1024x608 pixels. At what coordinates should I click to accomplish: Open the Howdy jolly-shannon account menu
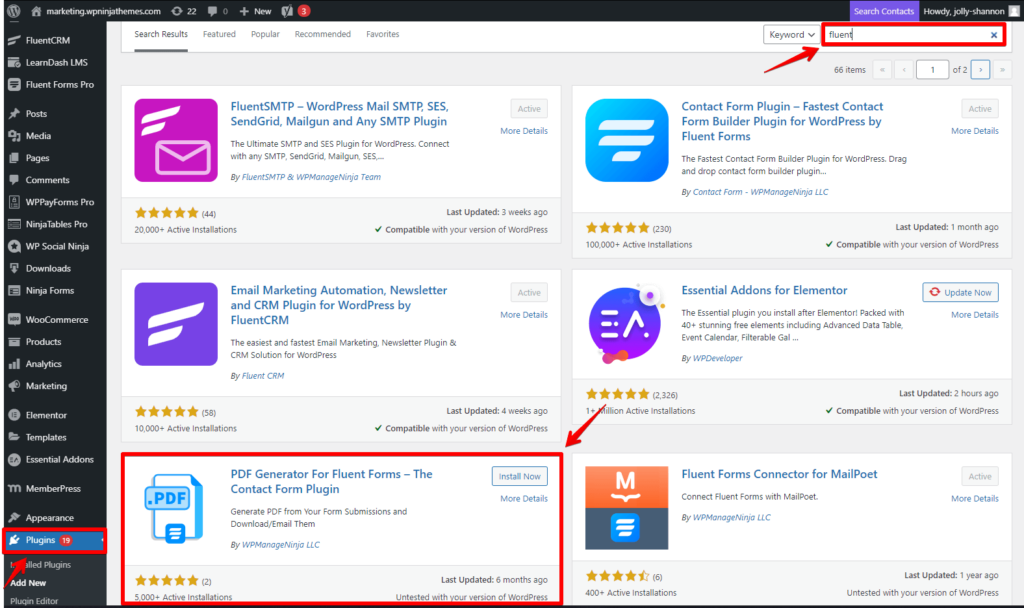(x=965, y=12)
